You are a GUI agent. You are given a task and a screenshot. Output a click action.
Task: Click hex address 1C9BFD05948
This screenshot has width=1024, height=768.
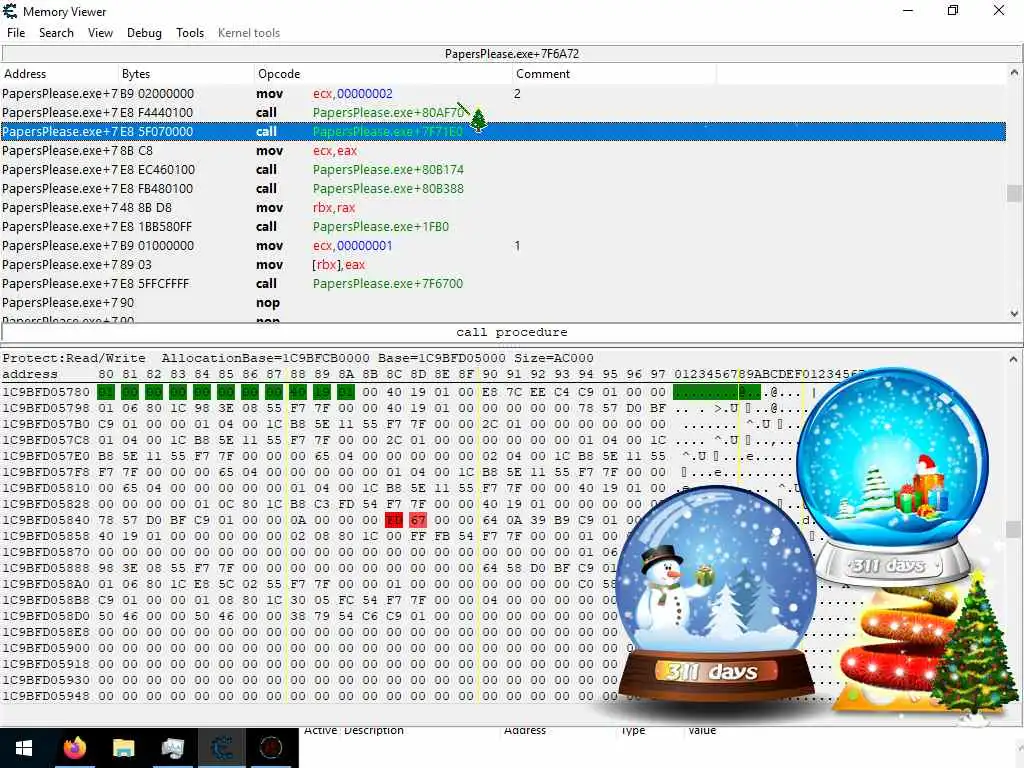pyautogui.click(x=46, y=696)
